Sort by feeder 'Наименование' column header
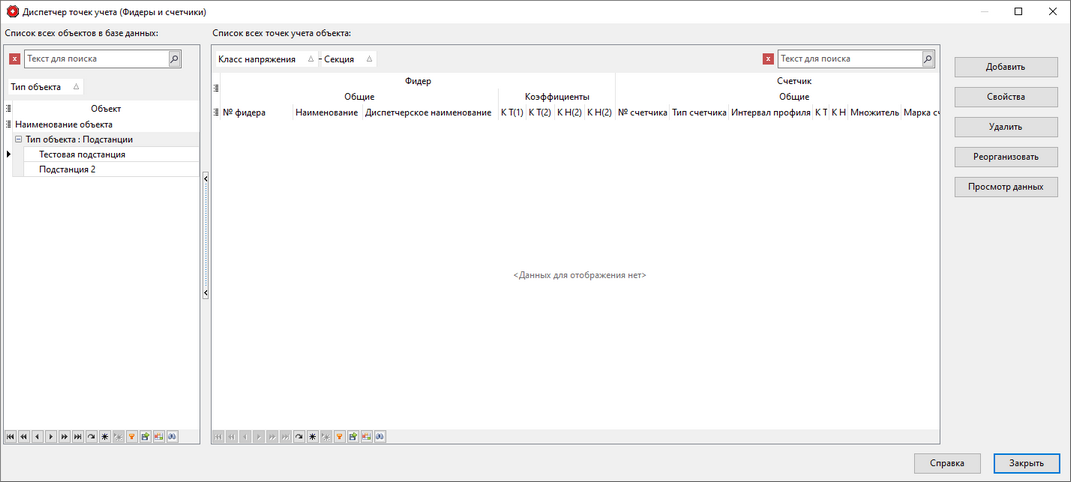1071x482 pixels. [x=327, y=113]
